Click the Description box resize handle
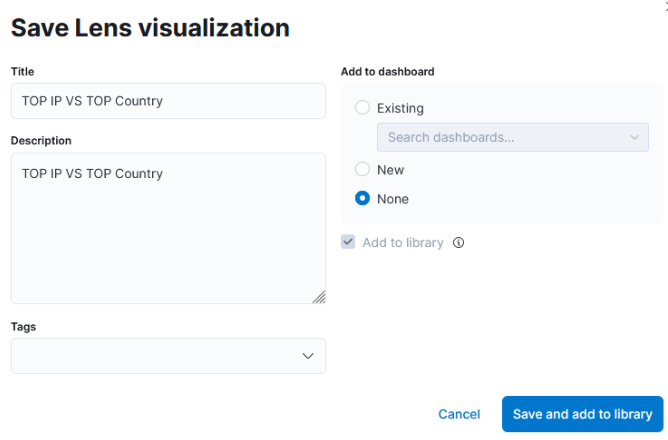The image size is (668, 440). tap(318, 296)
